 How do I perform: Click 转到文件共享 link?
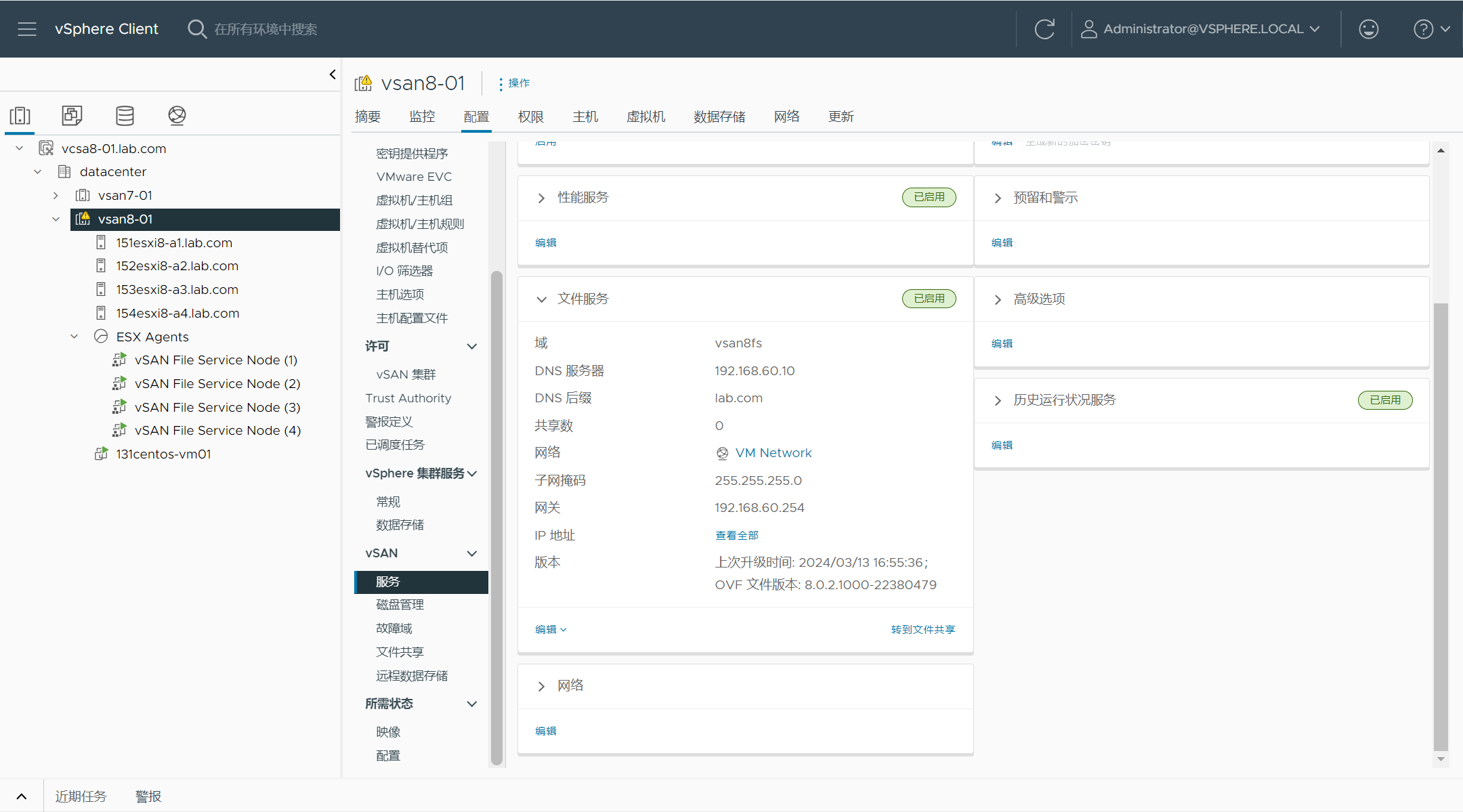[x=923, y=629]
